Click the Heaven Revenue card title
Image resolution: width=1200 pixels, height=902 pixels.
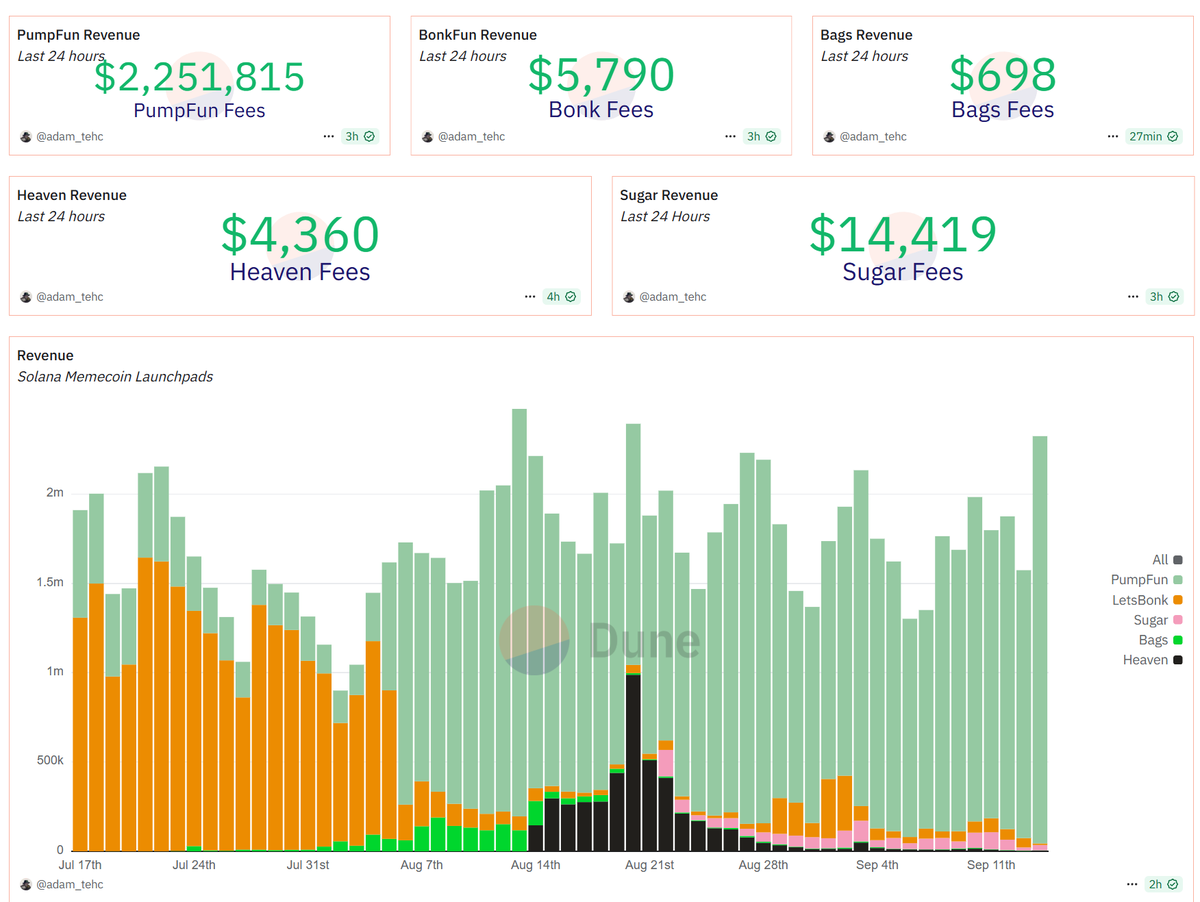(72, 195)
